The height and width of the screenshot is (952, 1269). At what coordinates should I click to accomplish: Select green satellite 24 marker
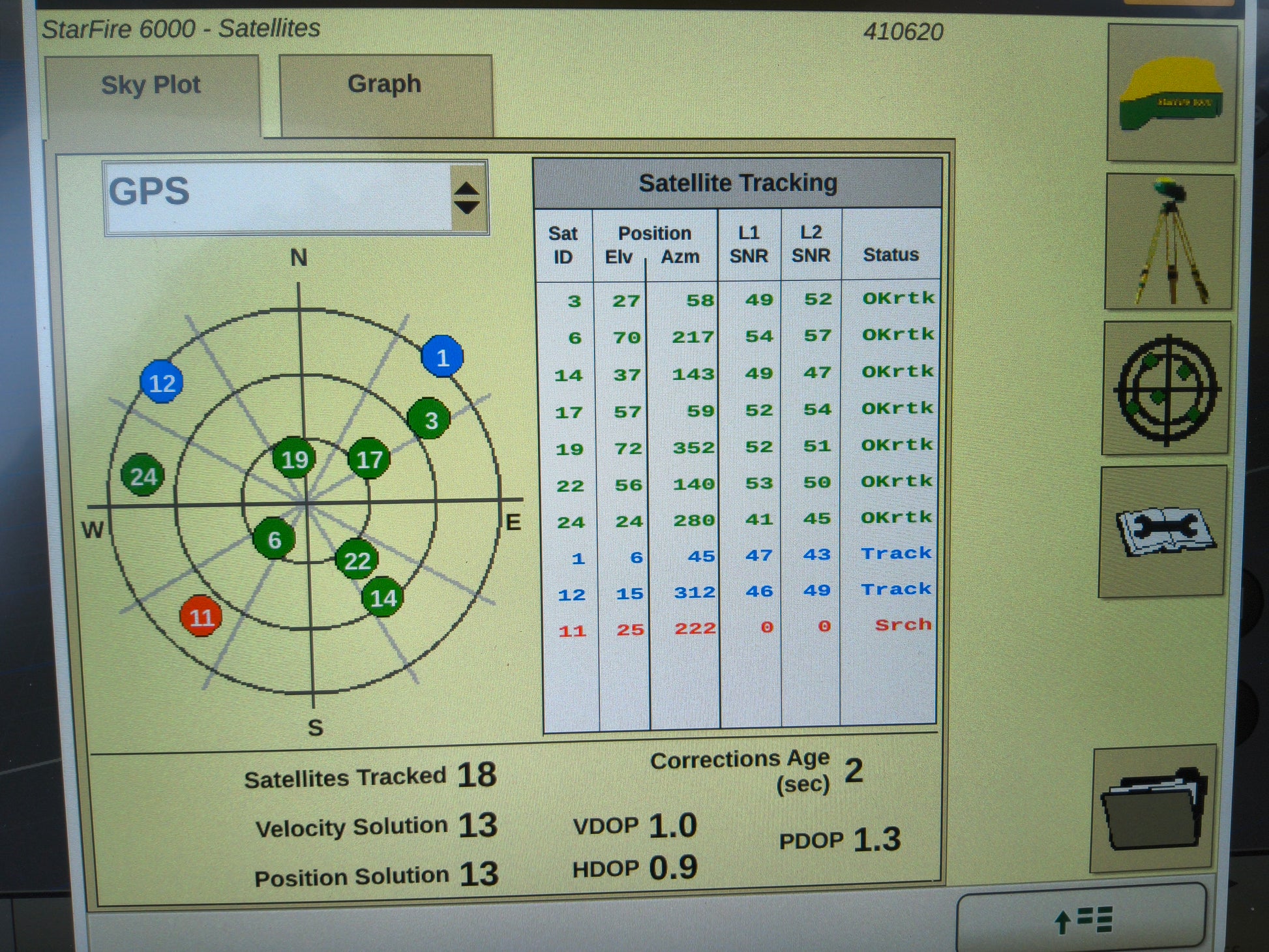coord(143,476)
